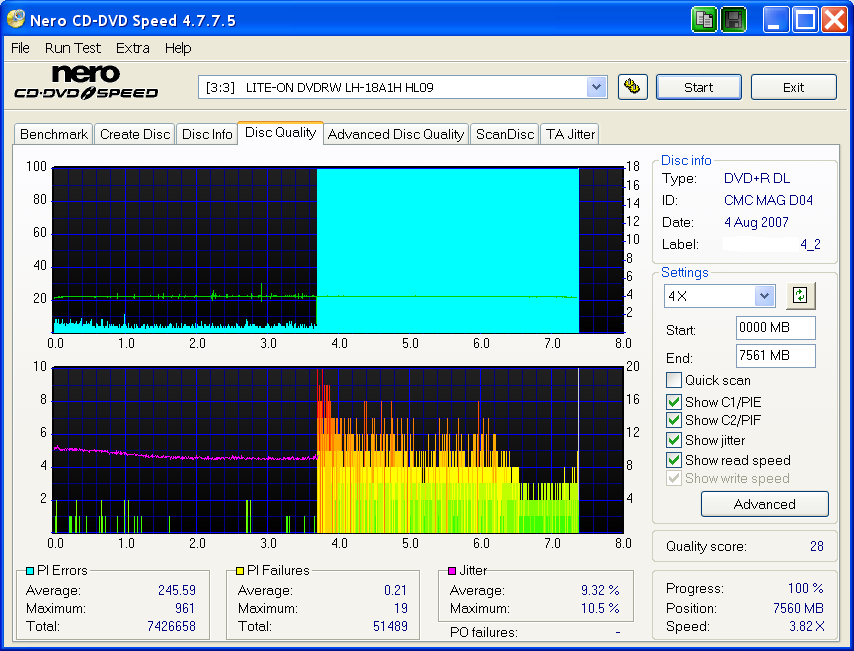Click the refresh icon beside the 4X speed selector
854x651 pixels.
coord(800,295)
